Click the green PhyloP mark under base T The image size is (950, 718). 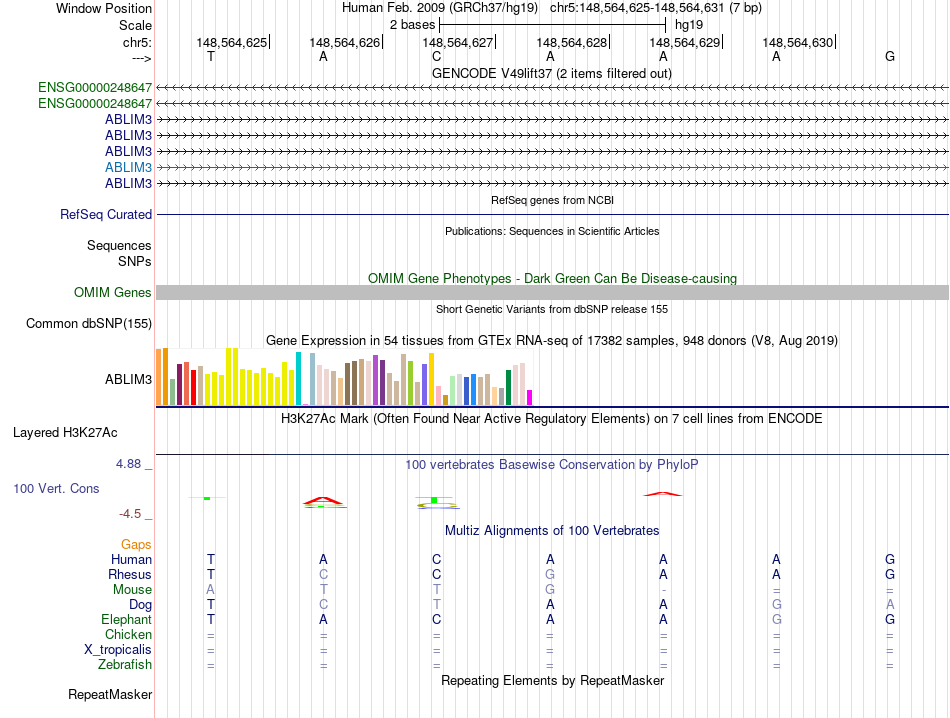tap(207, 498)
